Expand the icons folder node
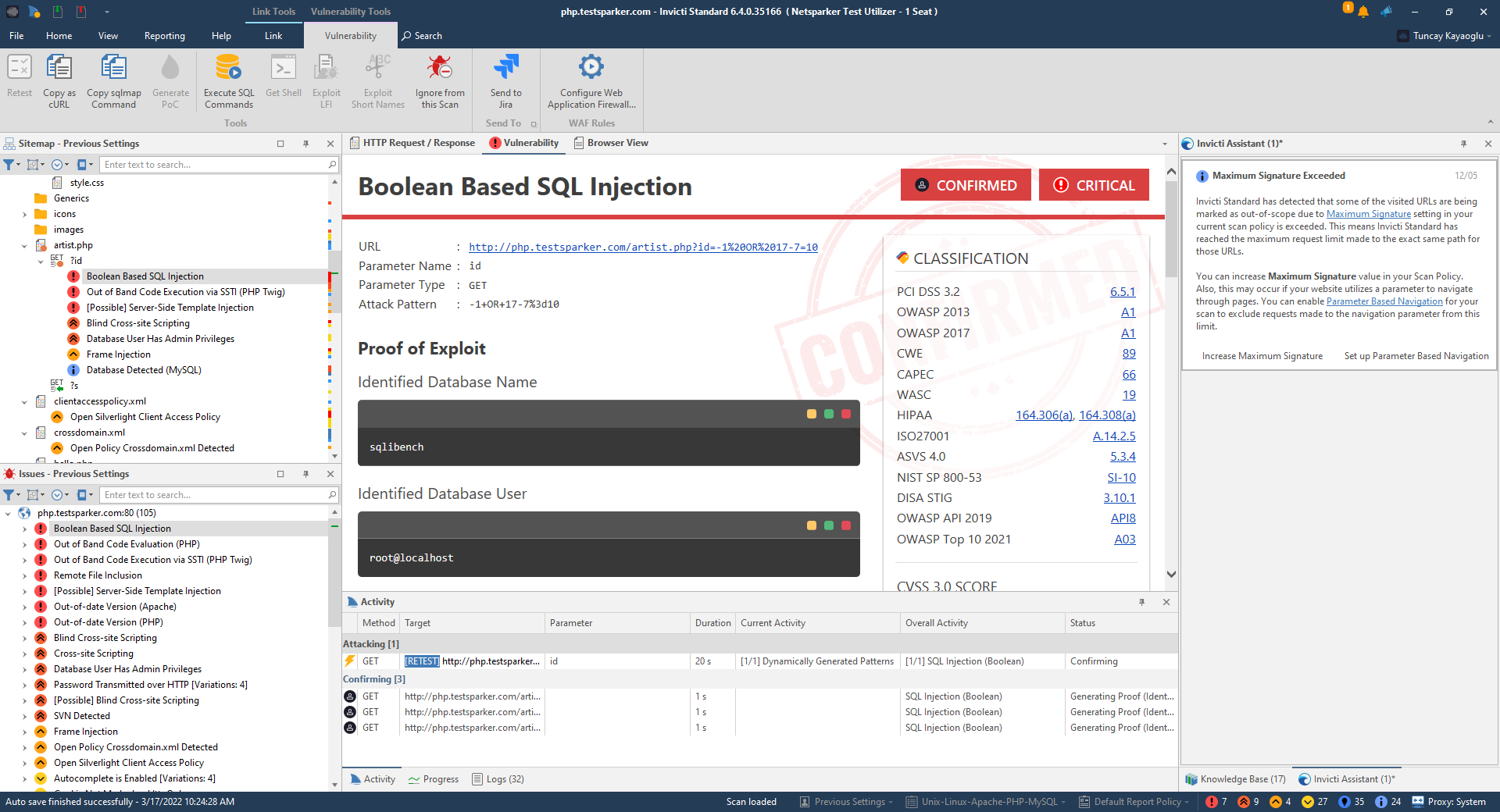Viewport: 1500px width, 812px height. click(24, 215)
